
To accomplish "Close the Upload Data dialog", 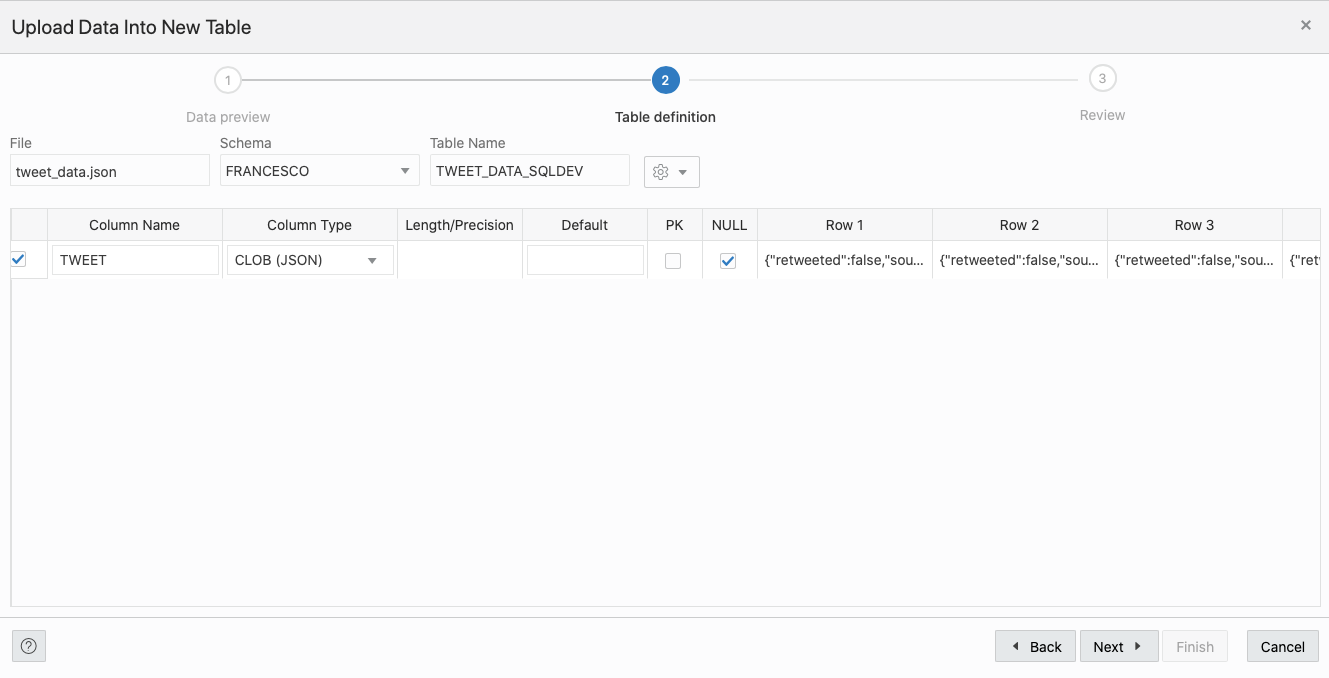I will 1306,26.
